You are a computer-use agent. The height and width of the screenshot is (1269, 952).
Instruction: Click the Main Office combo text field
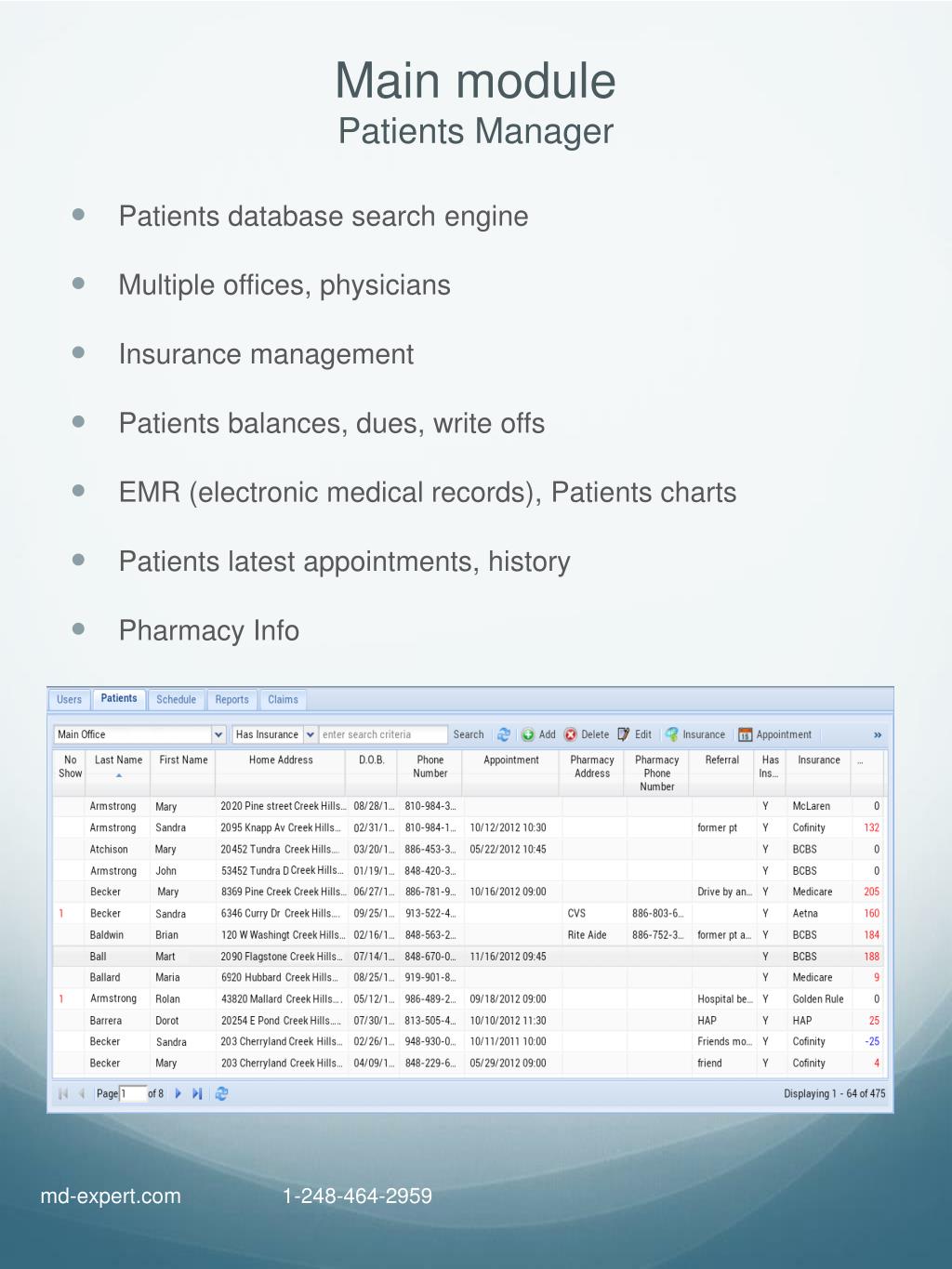coord(133,734)
